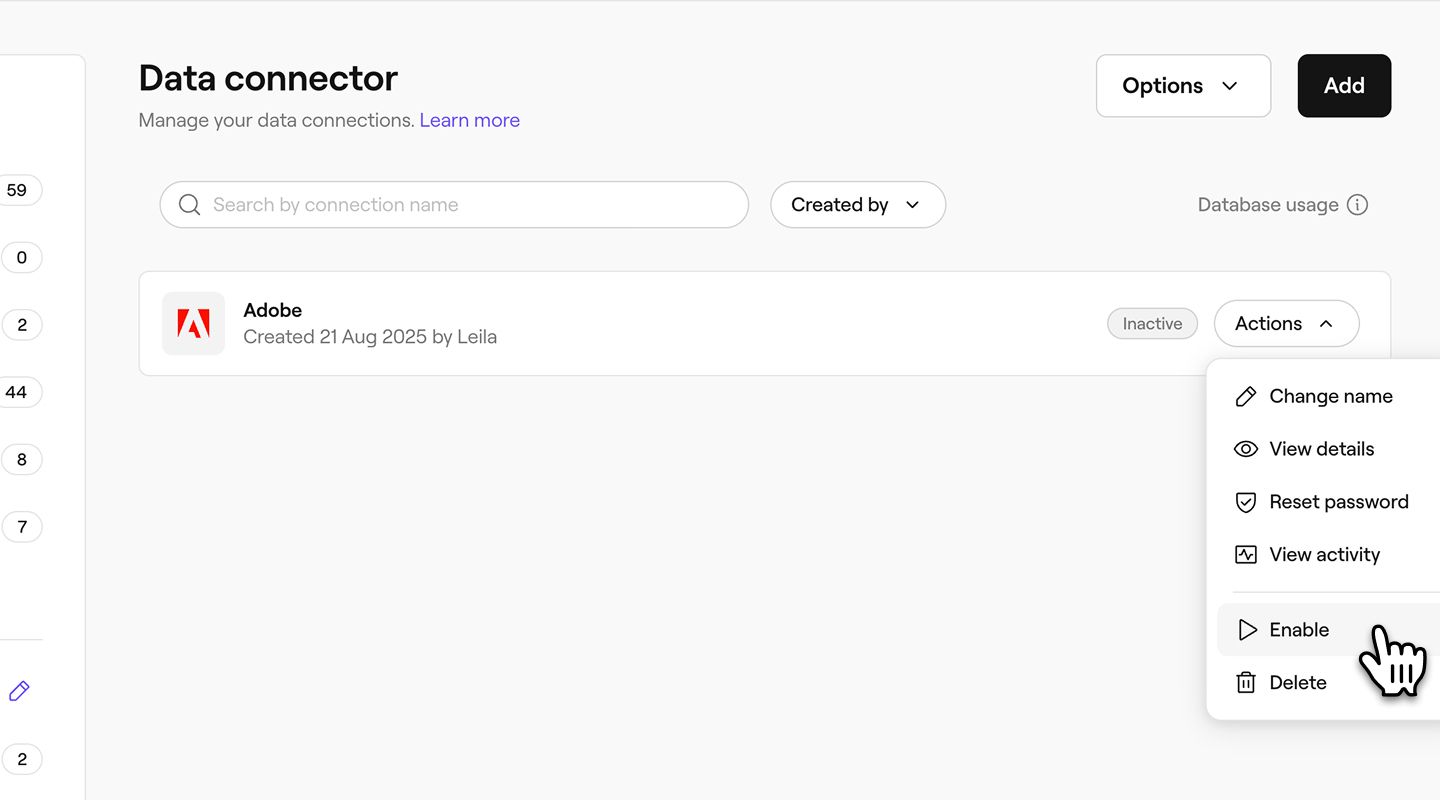Expand the Created by filter
The image size is (1440, 800).
coord(857,205)
